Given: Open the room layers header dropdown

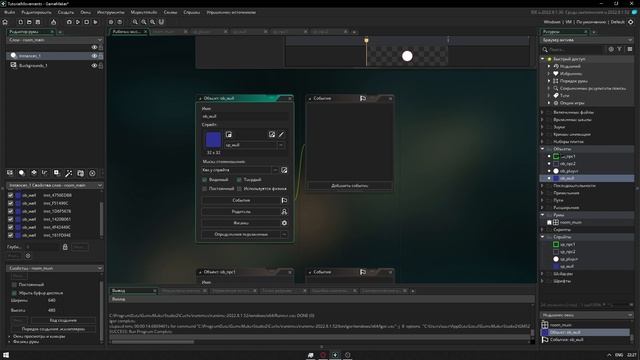Looking at the screenshot, I should (100, 40).
